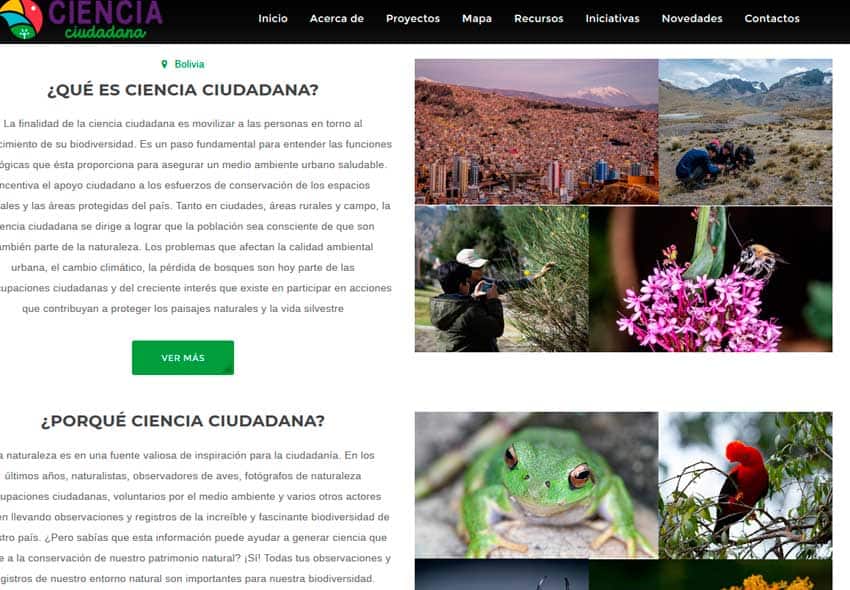Open the Mapa page
The width and height of the screenshot is (850, 590).
tap(476, 18)
